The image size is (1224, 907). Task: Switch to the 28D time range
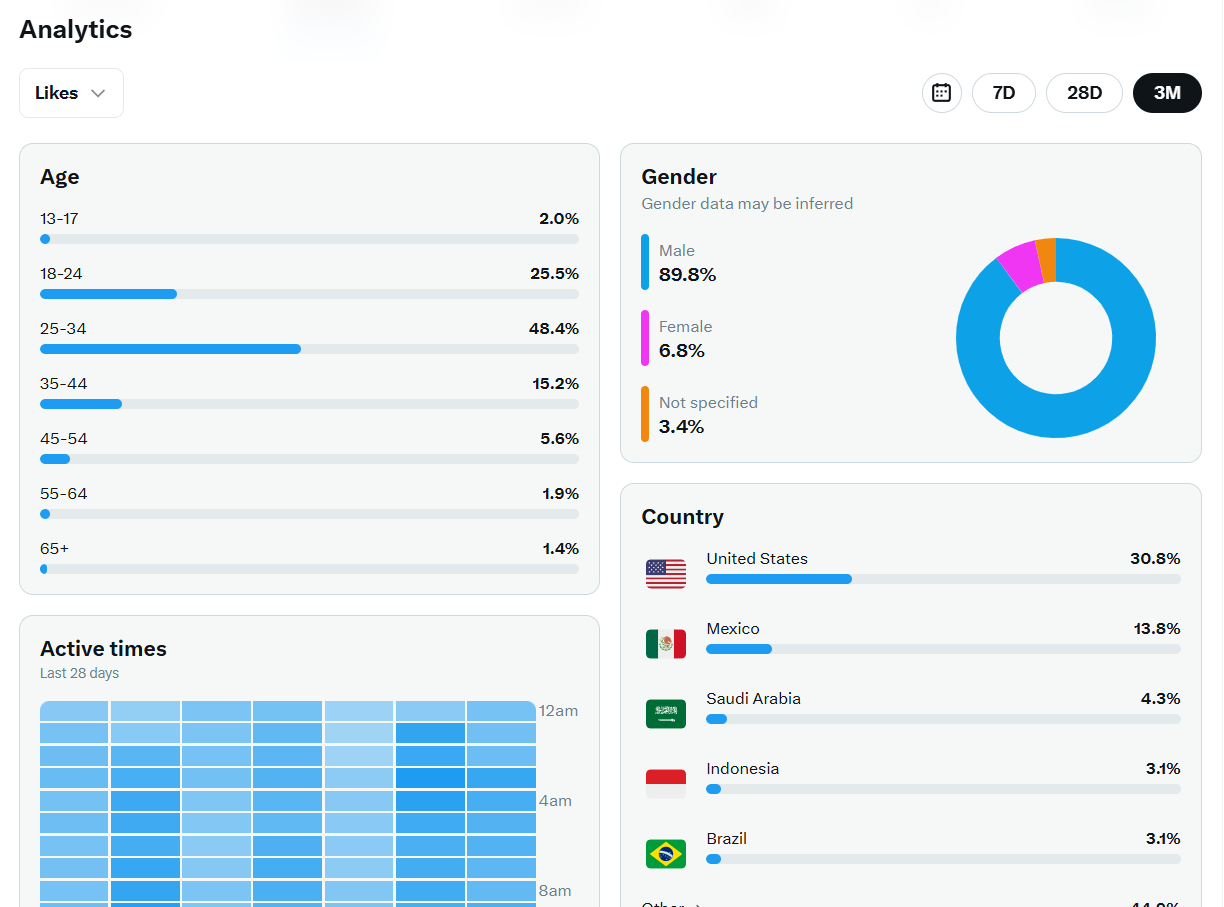click(x=1084, y=93)
